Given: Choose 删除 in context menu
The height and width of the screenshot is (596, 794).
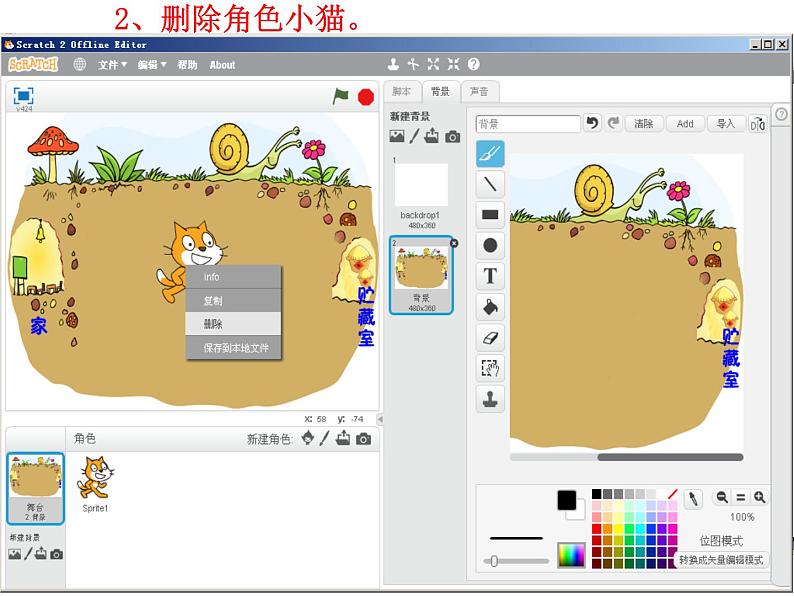Looking at the screenshot, I should point(233,324).
